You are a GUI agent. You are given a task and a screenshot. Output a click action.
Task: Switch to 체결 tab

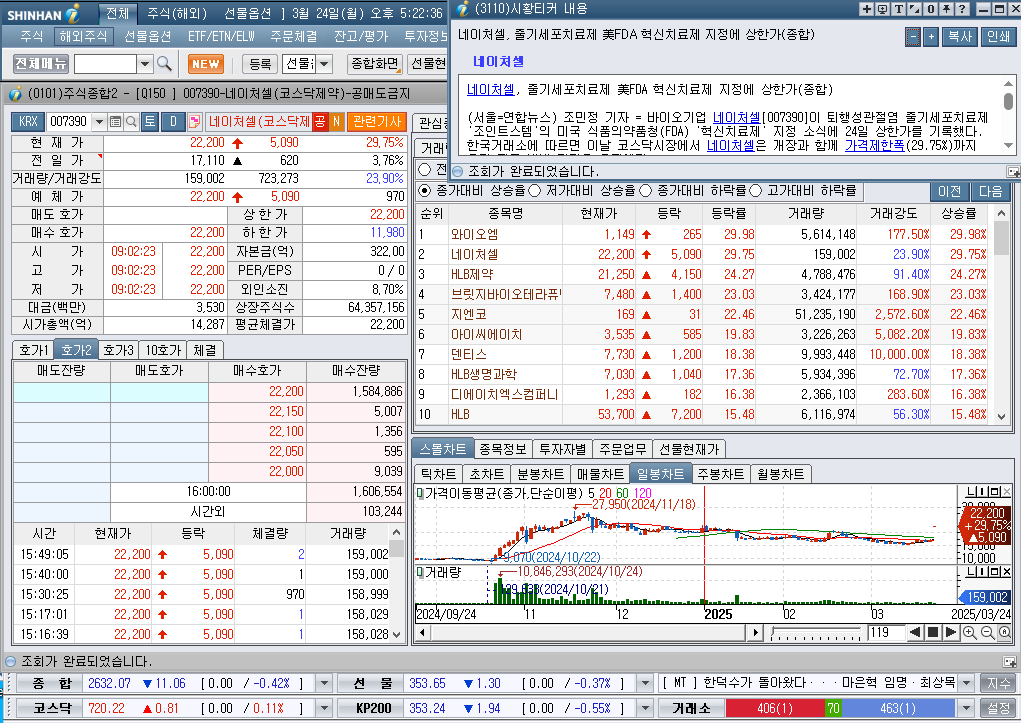pyautogui.click(x=205, y=350)
